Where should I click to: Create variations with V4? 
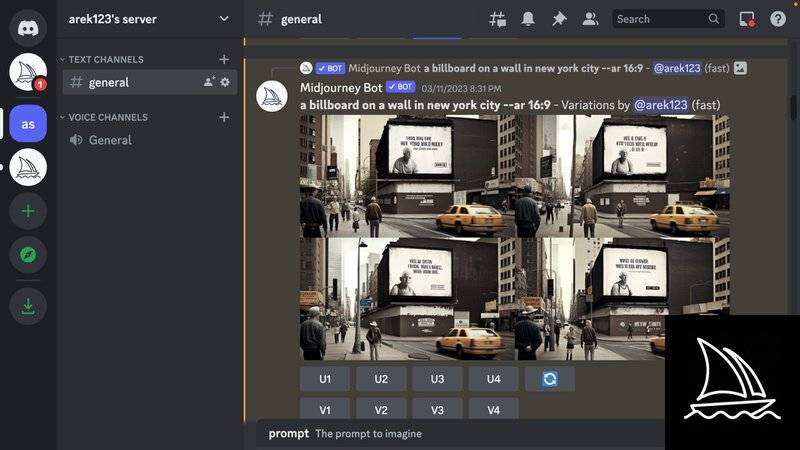coord(493,409)
